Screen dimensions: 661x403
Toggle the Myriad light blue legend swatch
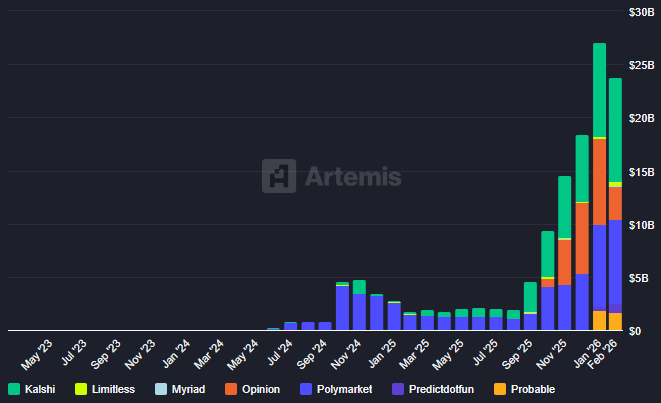click(x=161, y=389)
